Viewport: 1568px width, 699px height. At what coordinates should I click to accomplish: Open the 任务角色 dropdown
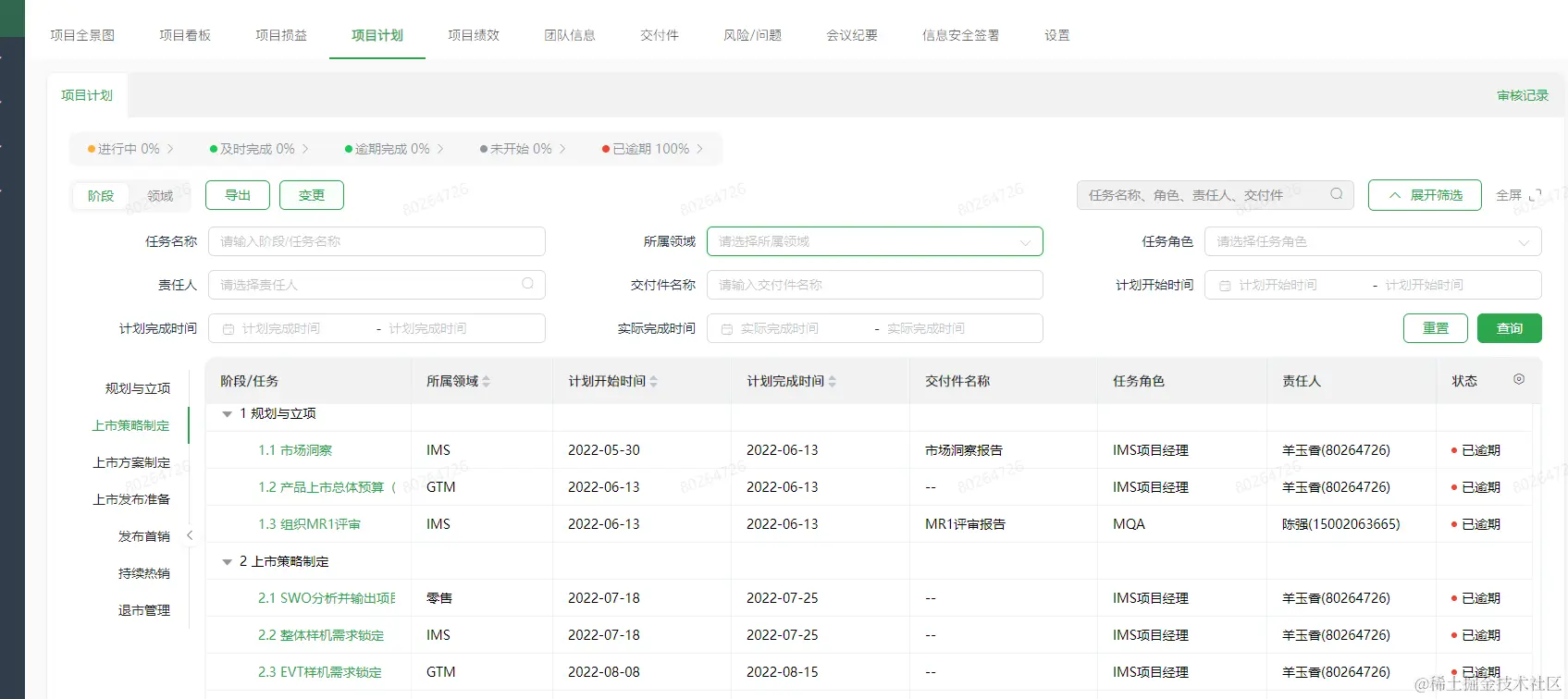(x=1373, y=241)
